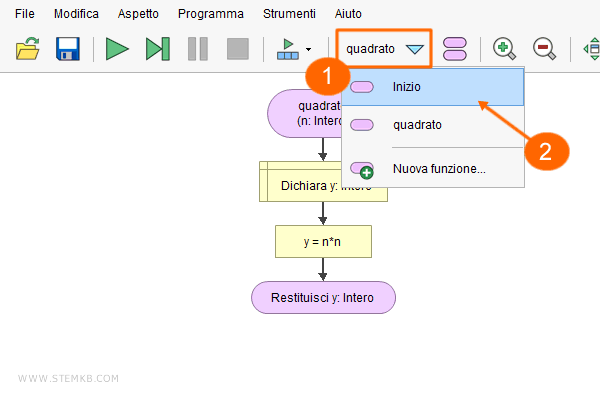Open the Strumenti menu
Image resolution: width=600 pixels, height=403 pixels.
pos(288,14)
